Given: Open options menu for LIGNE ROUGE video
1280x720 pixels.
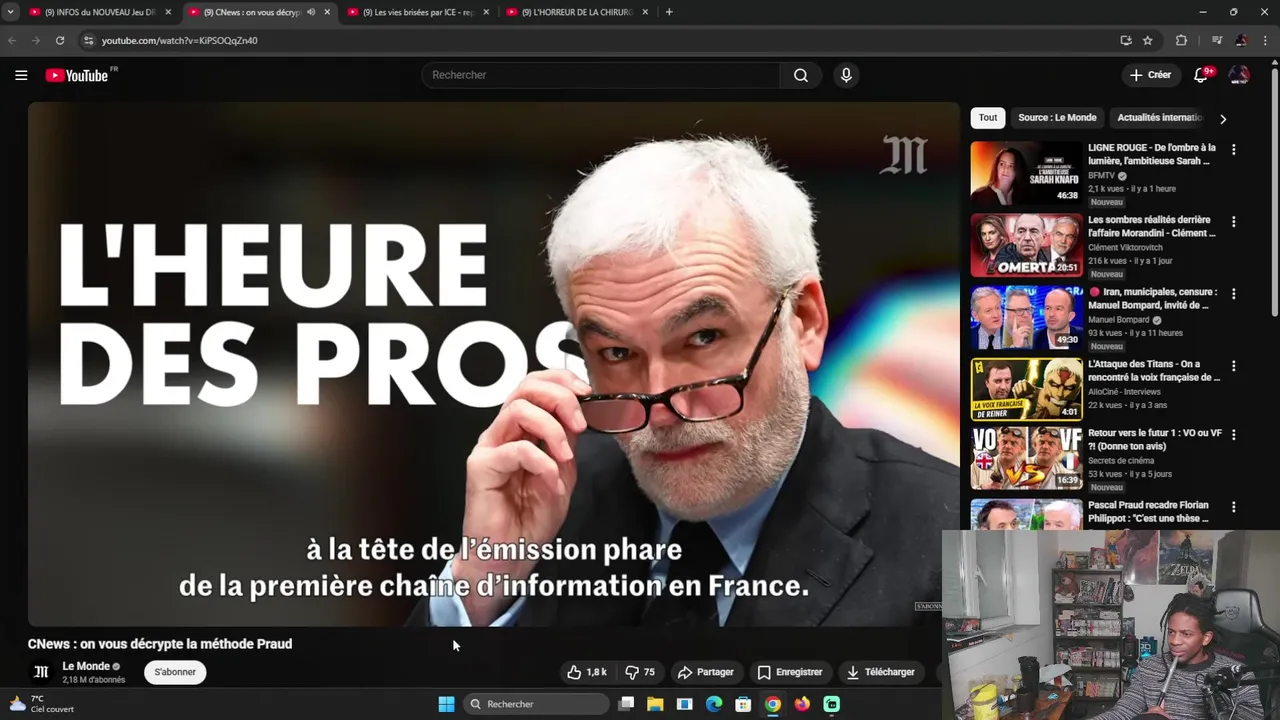Looking at the screenshot, I should click(x=1233, y=149).
